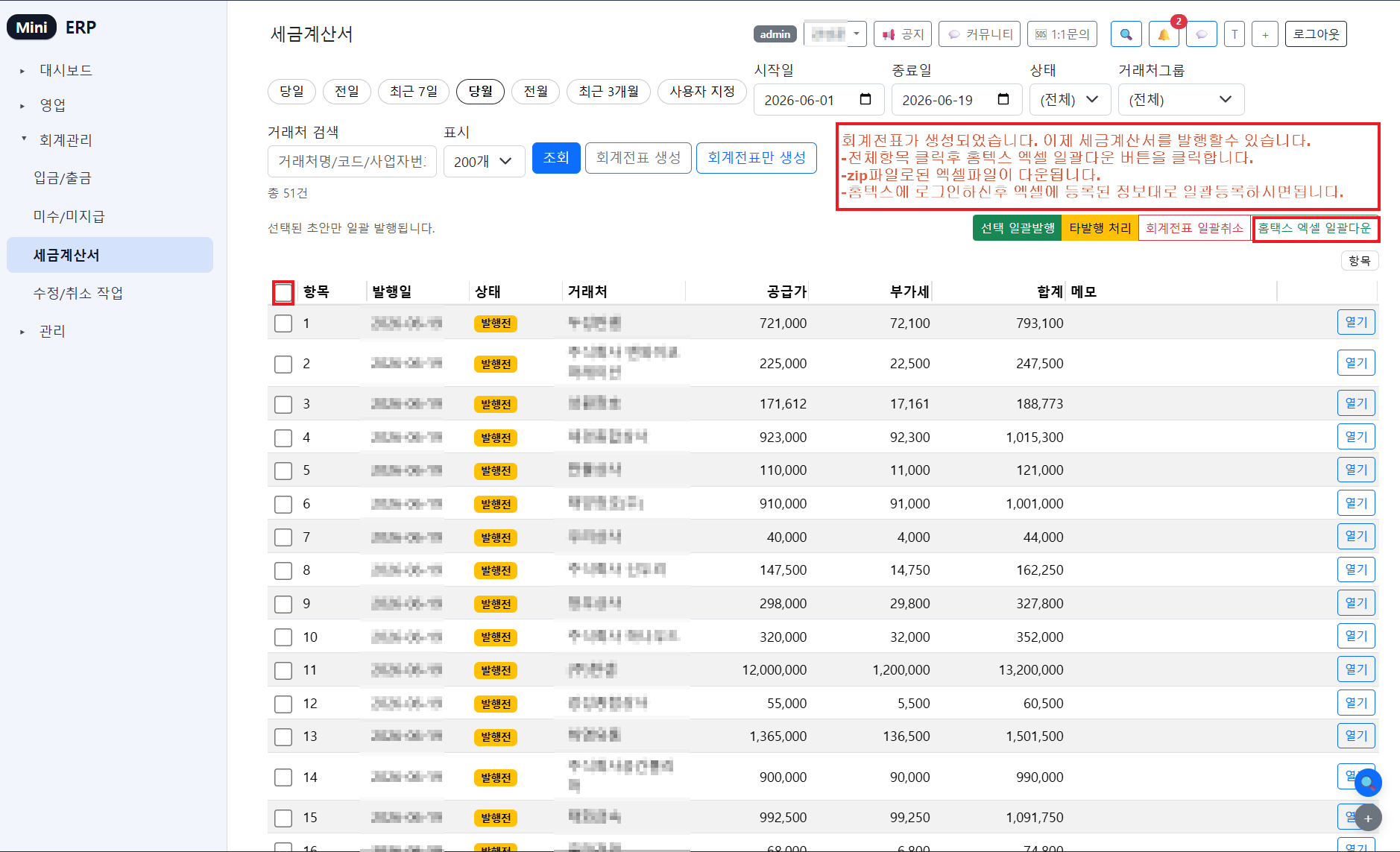Screen dimensions: 1400x852
Task: Click the 회계전표 일괄취소 button
Action: [1194, 228]
